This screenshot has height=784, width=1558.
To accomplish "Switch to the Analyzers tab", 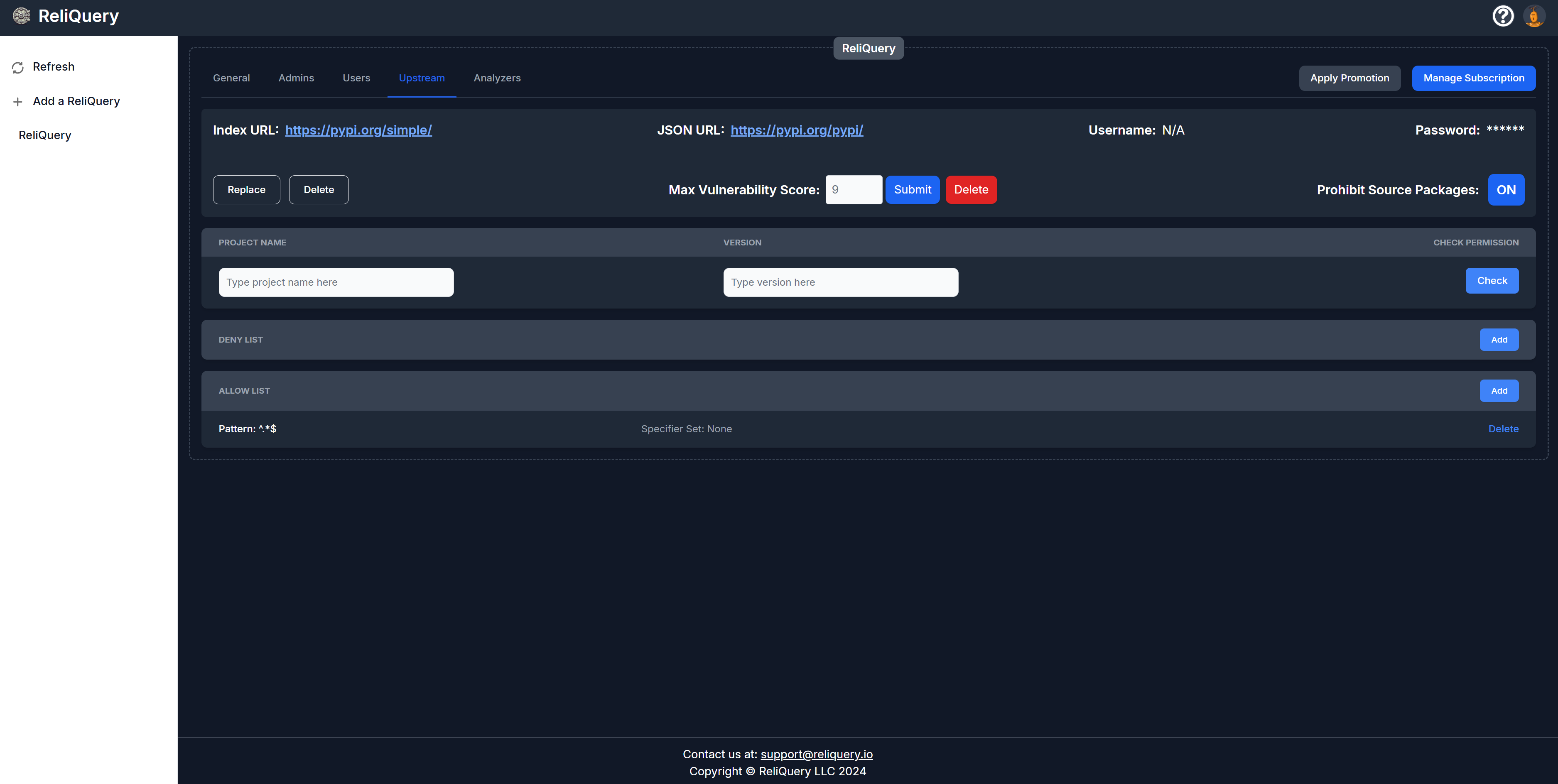I will pyautogui.click(x=496, y=78).
